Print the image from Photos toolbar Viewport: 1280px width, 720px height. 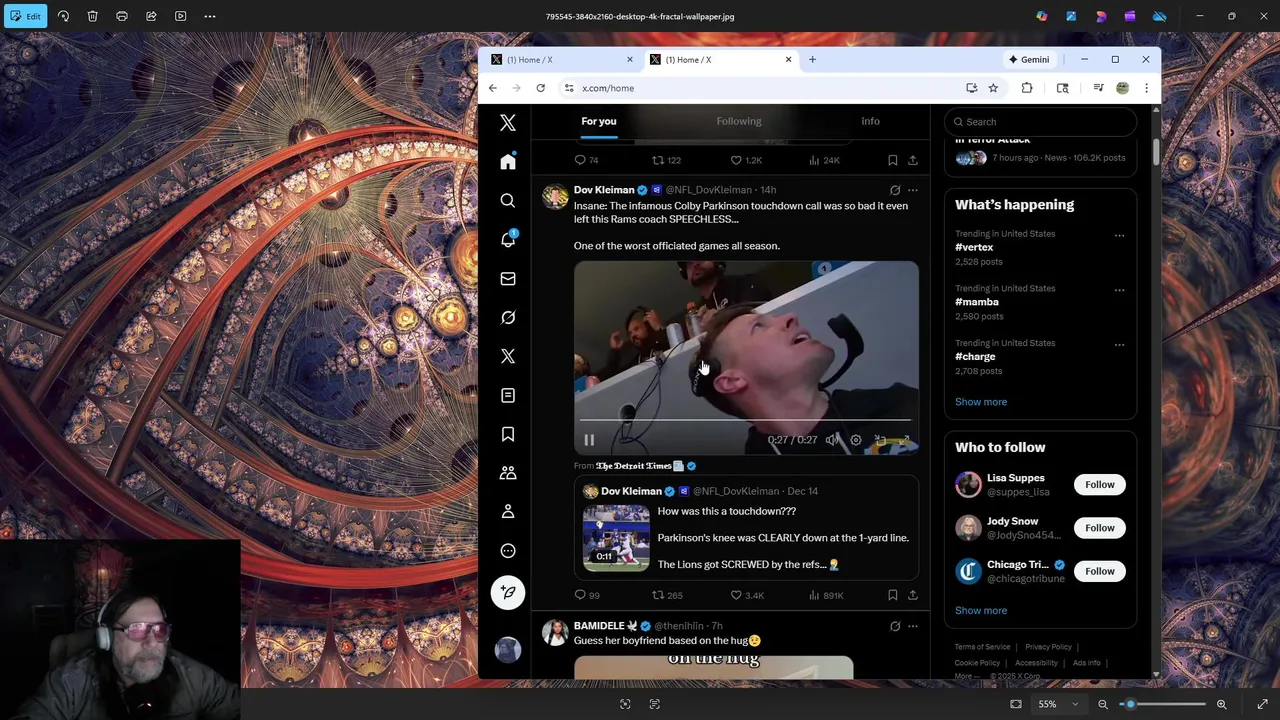point(122,16)
